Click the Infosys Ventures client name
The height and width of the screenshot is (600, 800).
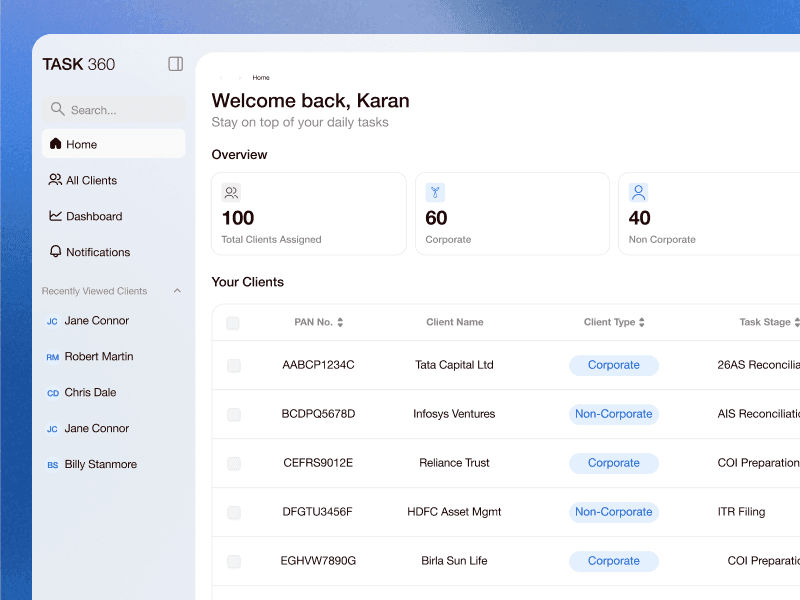(454, 414)
